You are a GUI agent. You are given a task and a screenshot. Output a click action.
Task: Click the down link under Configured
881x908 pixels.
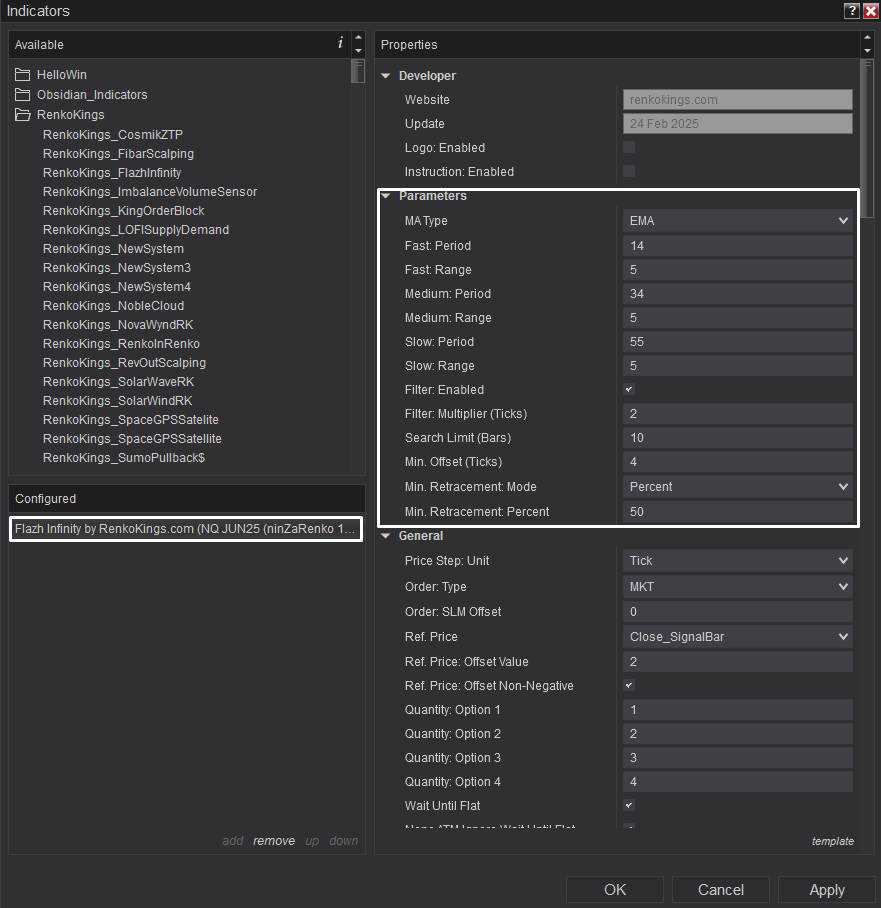pos(343,841)
